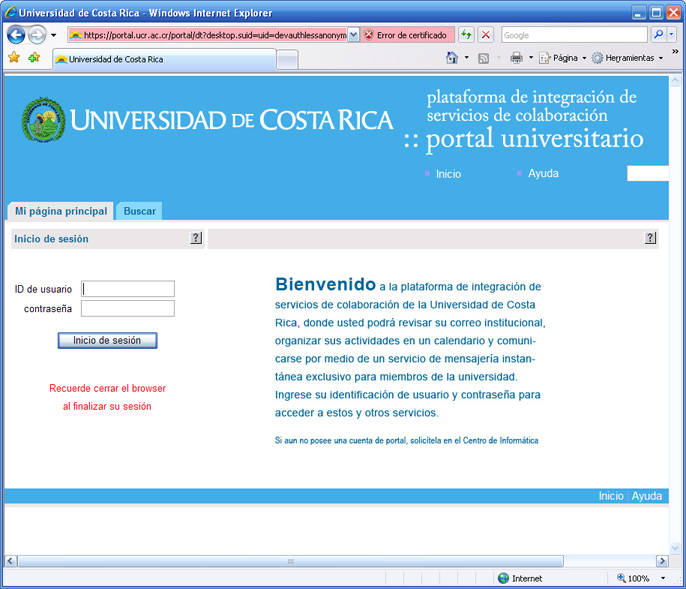Click the help icon in Inicio de sesión panel

click(x=196, y=238)
